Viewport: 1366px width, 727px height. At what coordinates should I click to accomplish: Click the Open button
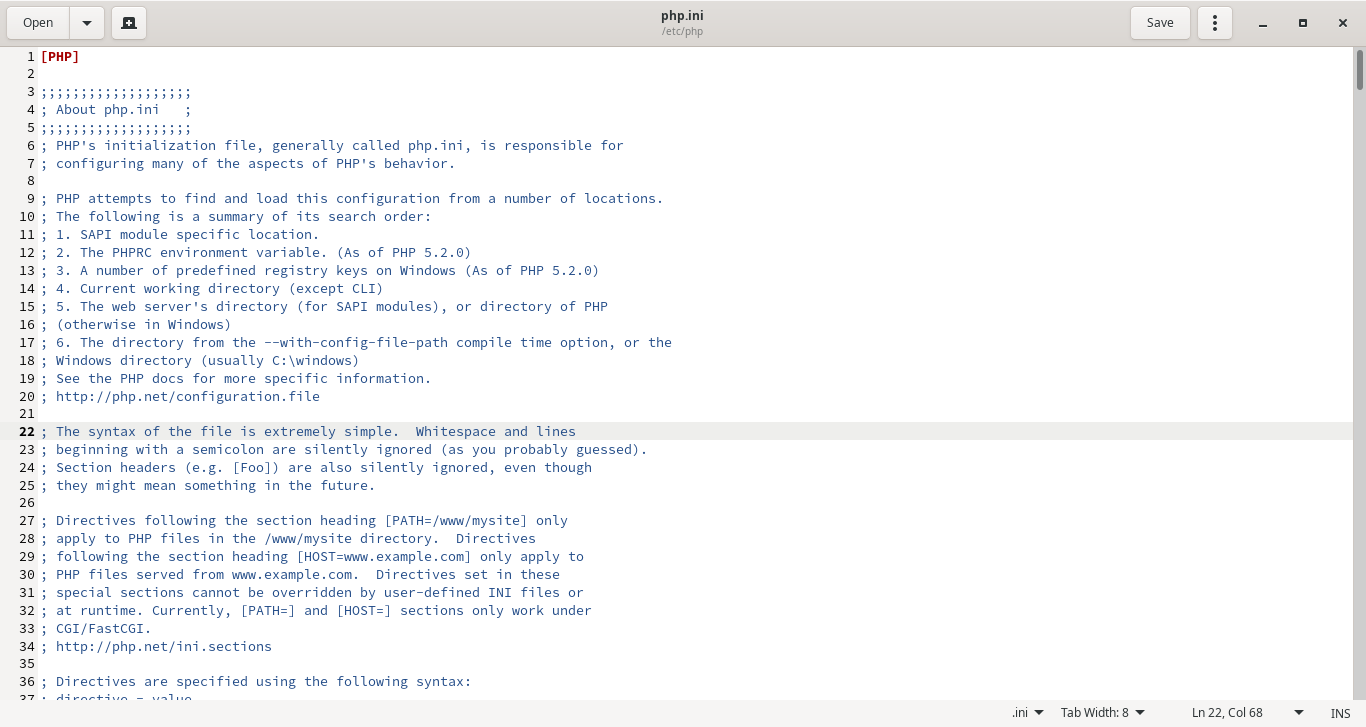point(38,22)
